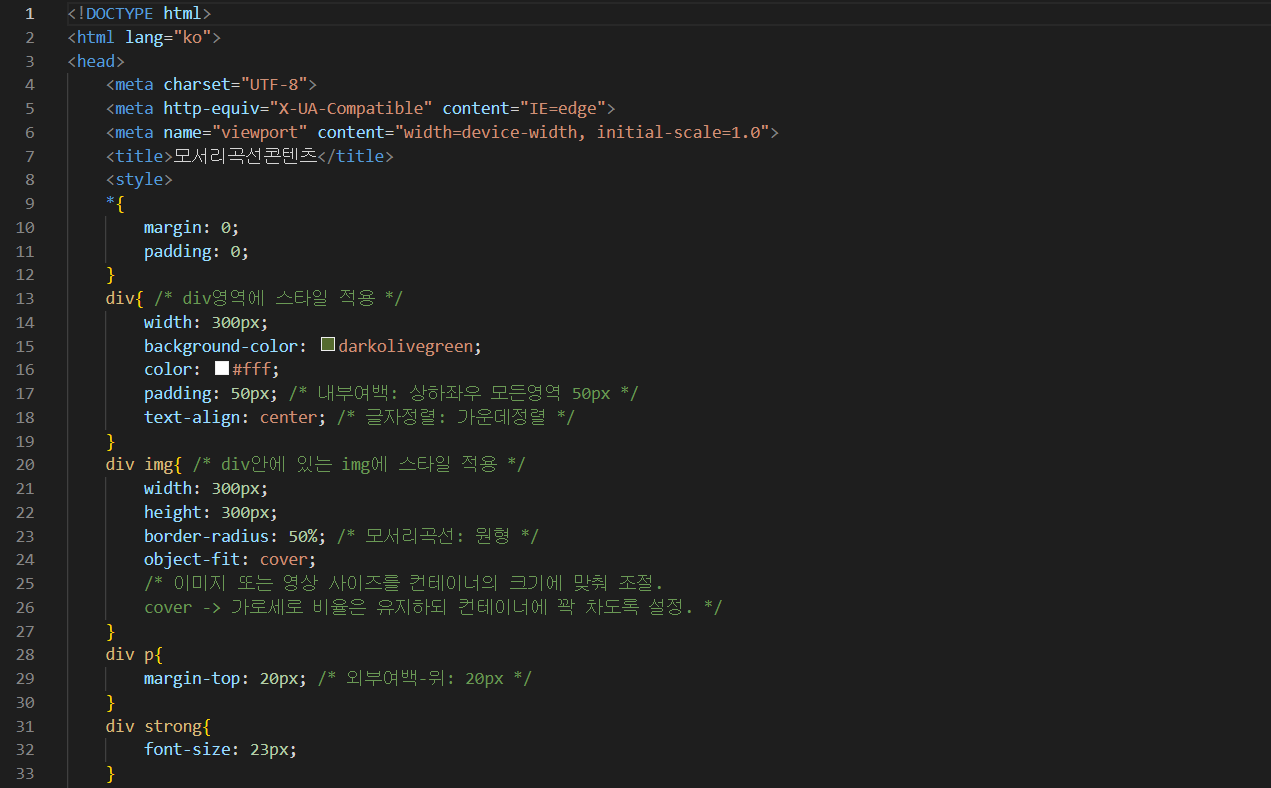Click the opening <head> tag
The image size is (1271, 788).
96,61
